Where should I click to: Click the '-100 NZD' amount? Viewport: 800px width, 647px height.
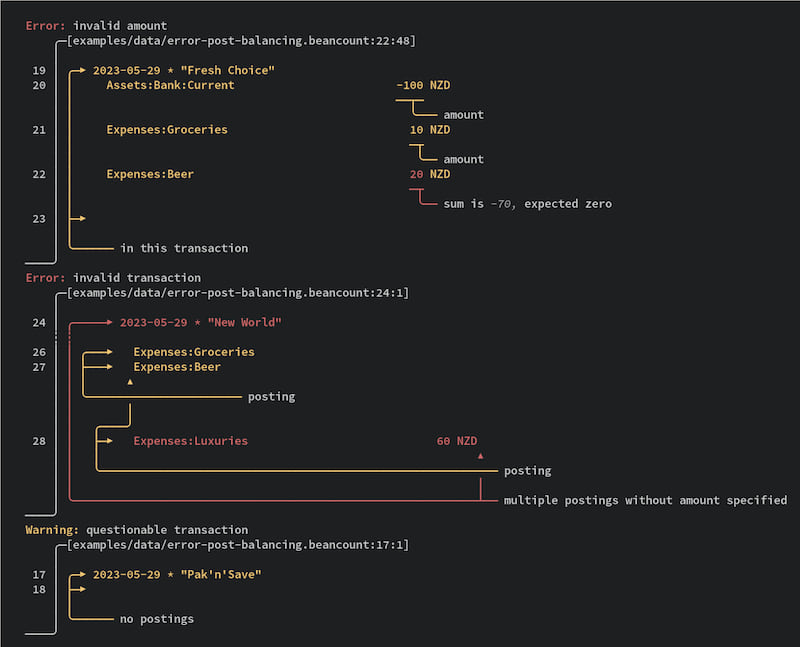tap(423, 85)
